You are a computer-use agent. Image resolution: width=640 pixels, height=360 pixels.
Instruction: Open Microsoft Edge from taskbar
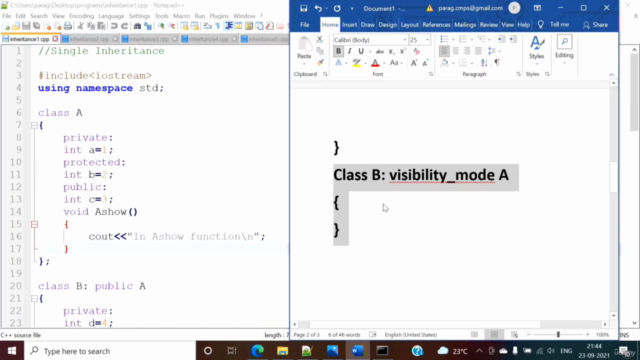click(258, 351)
